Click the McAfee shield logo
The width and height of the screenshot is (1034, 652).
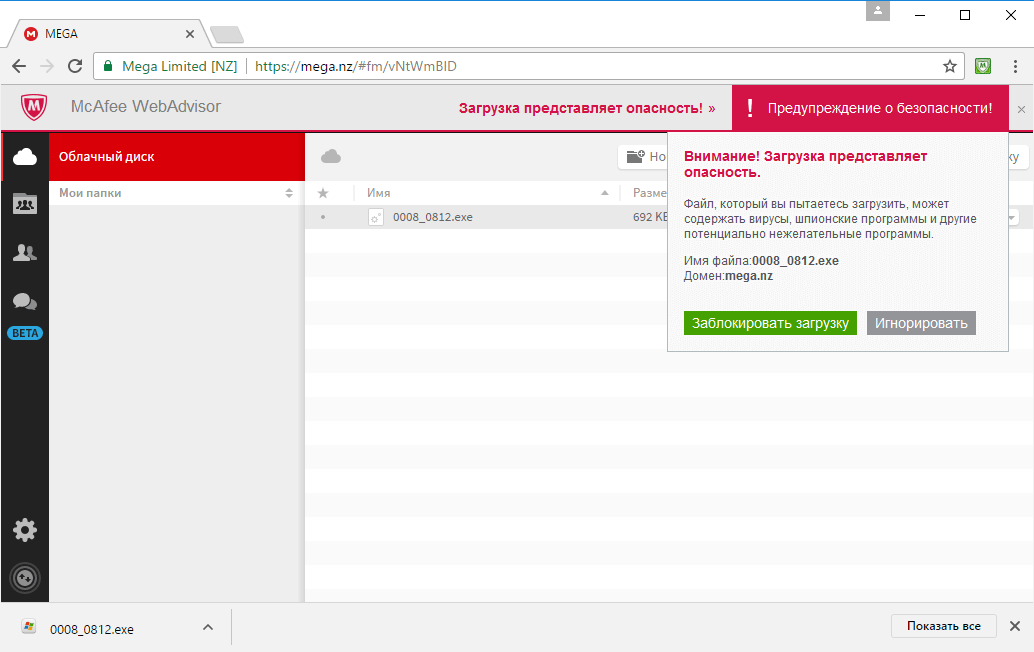(x=34, y=106)
